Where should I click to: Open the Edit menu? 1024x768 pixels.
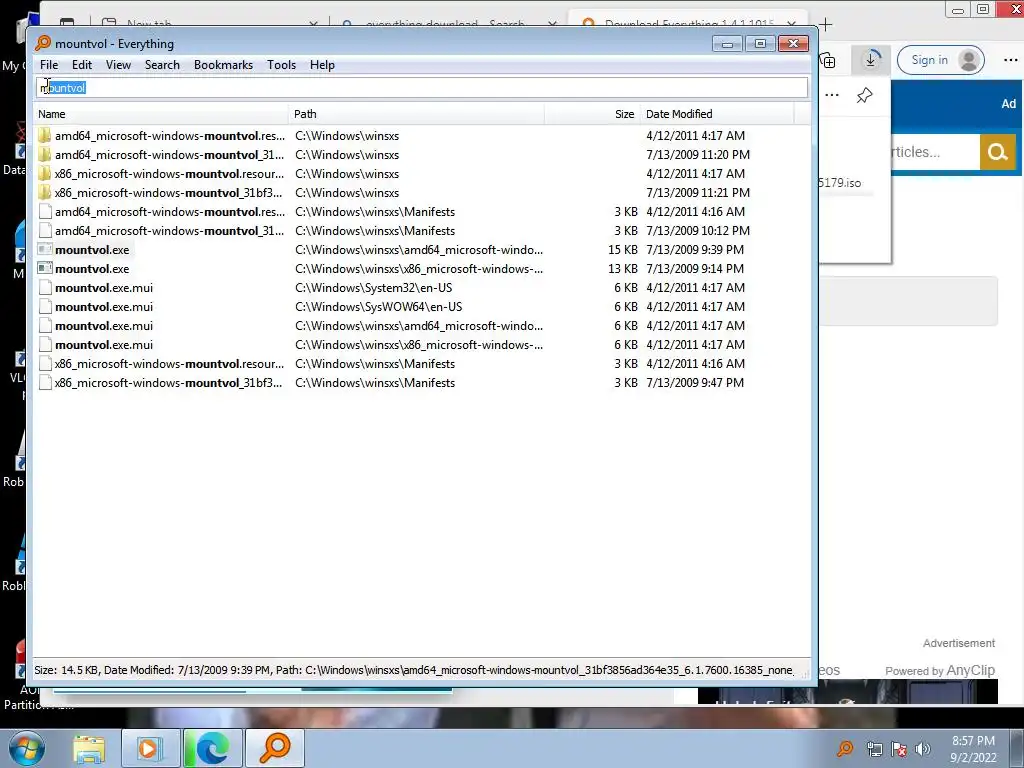pyautogui.click(x=82, y=65)
